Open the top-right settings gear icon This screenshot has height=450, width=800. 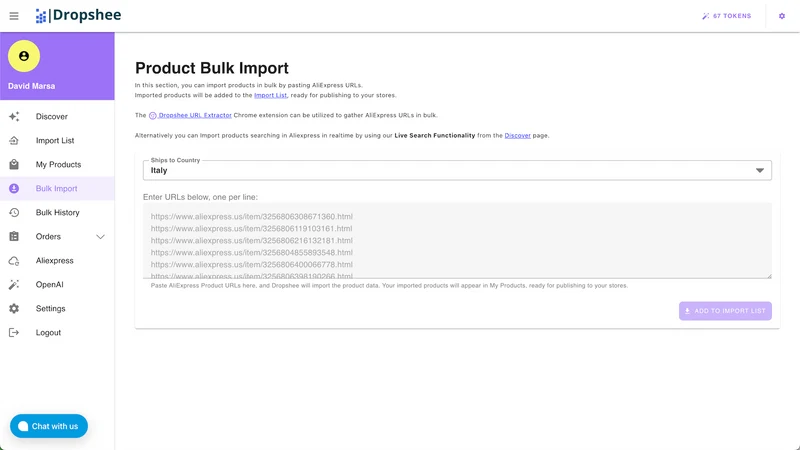782,16
